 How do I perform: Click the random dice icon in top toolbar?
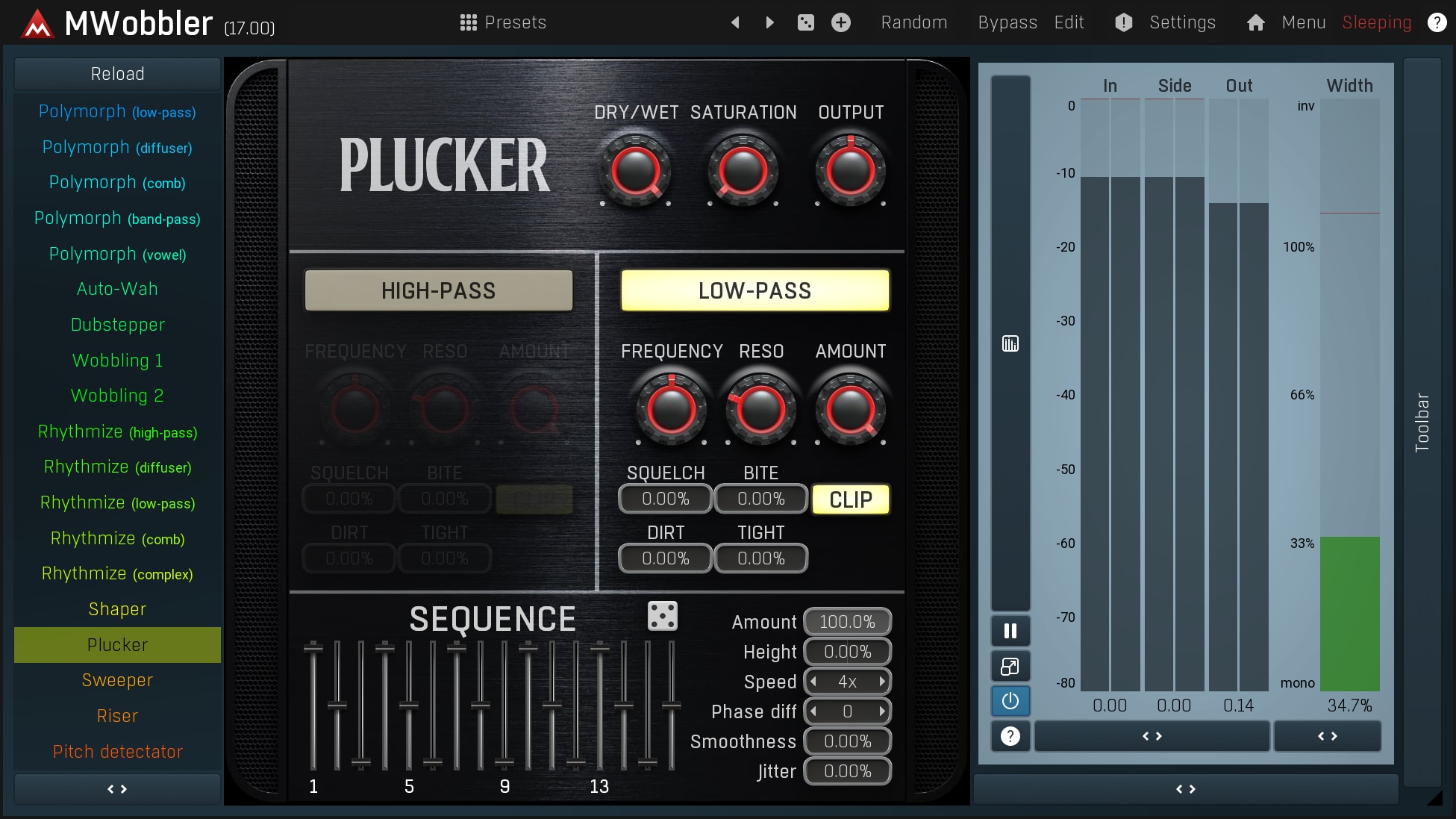click(805, 22)
